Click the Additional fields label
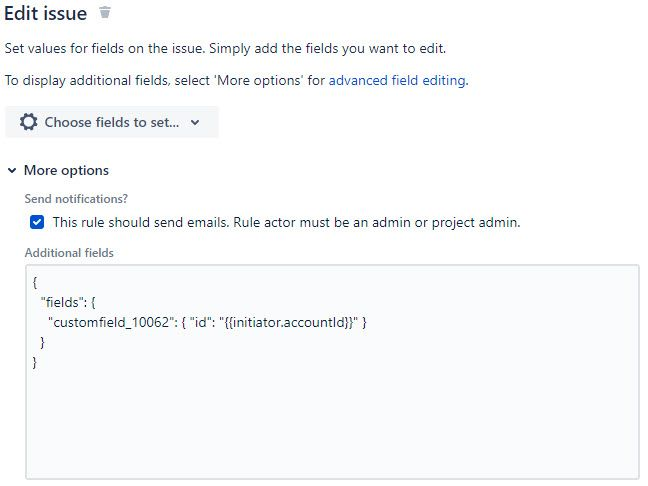The height and width of the screenshot is (486, 648). (69, 253)
